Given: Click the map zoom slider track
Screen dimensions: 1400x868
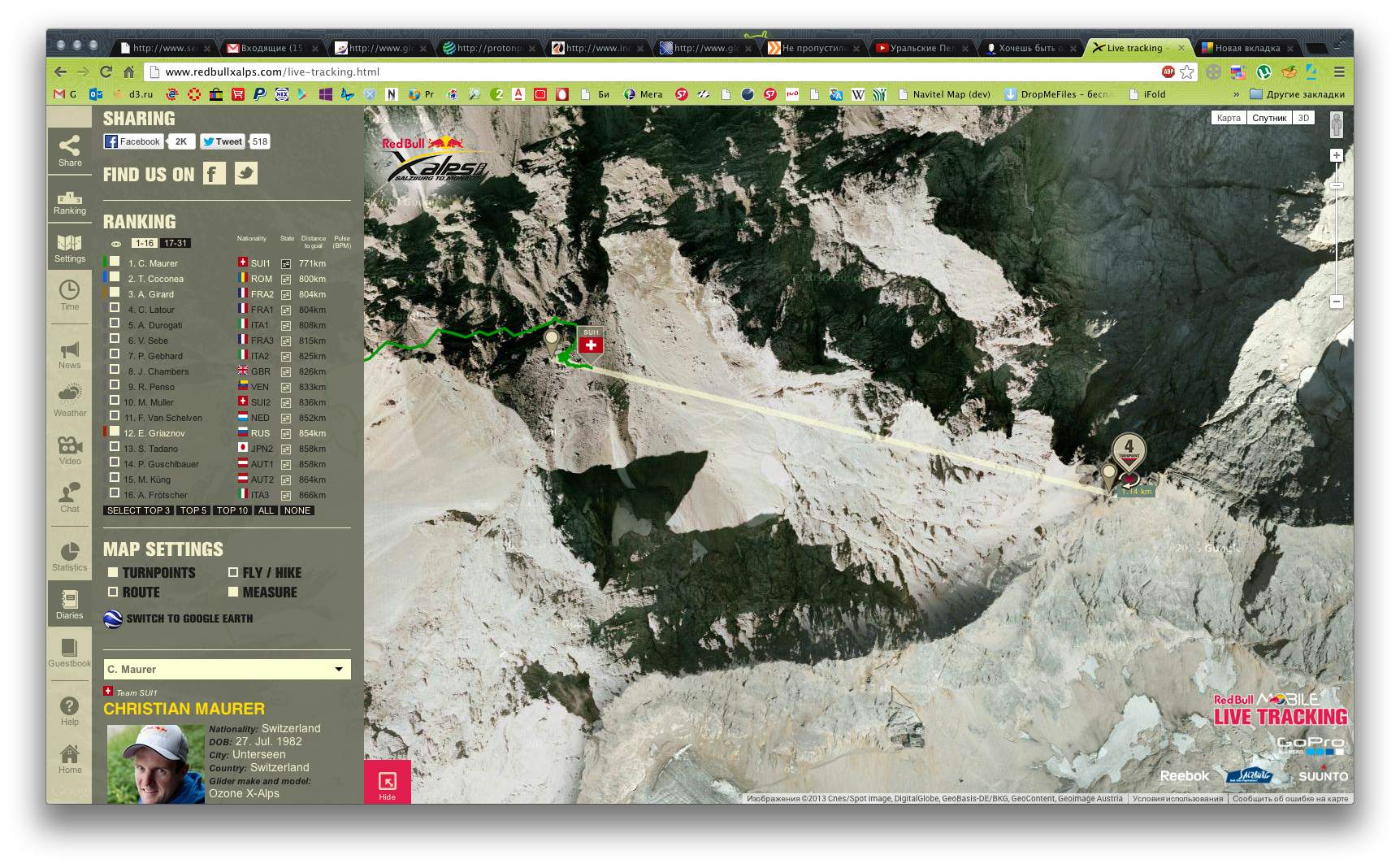Looking at the screenshot, I should [x=1337, y=244].
